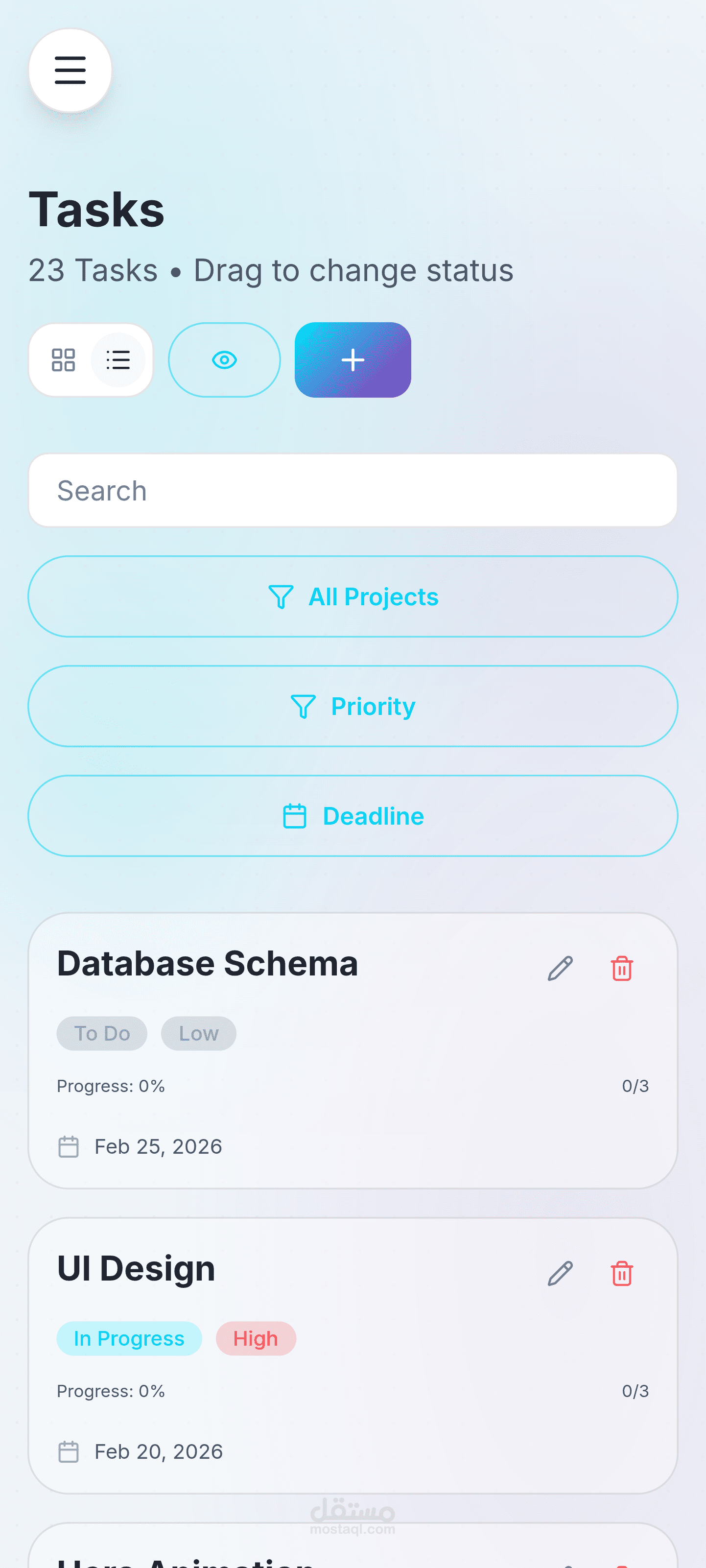
Task: Click the High priority badge
Action: tap(256, 1338)
